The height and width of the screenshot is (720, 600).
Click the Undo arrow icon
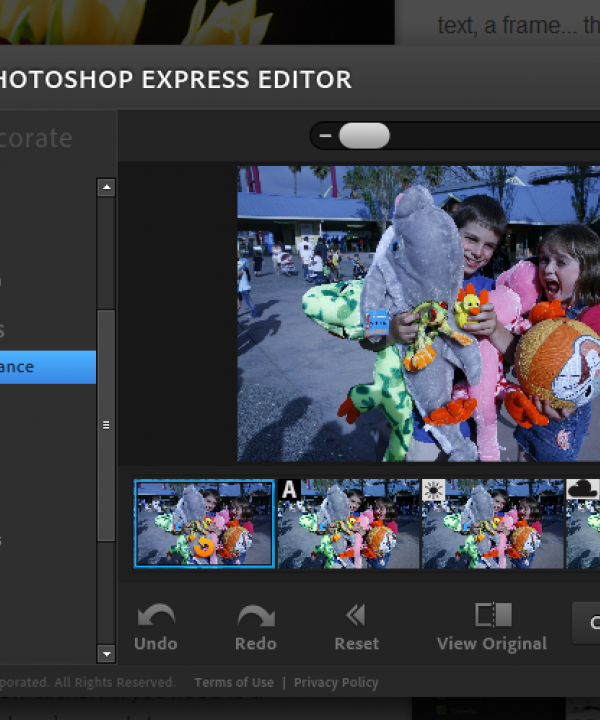[x=156, y=614]
